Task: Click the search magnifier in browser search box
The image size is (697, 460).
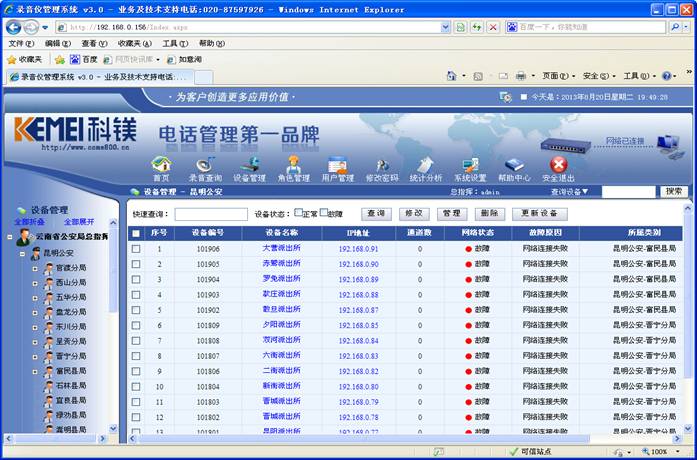Action: click(x=675, y=27)
